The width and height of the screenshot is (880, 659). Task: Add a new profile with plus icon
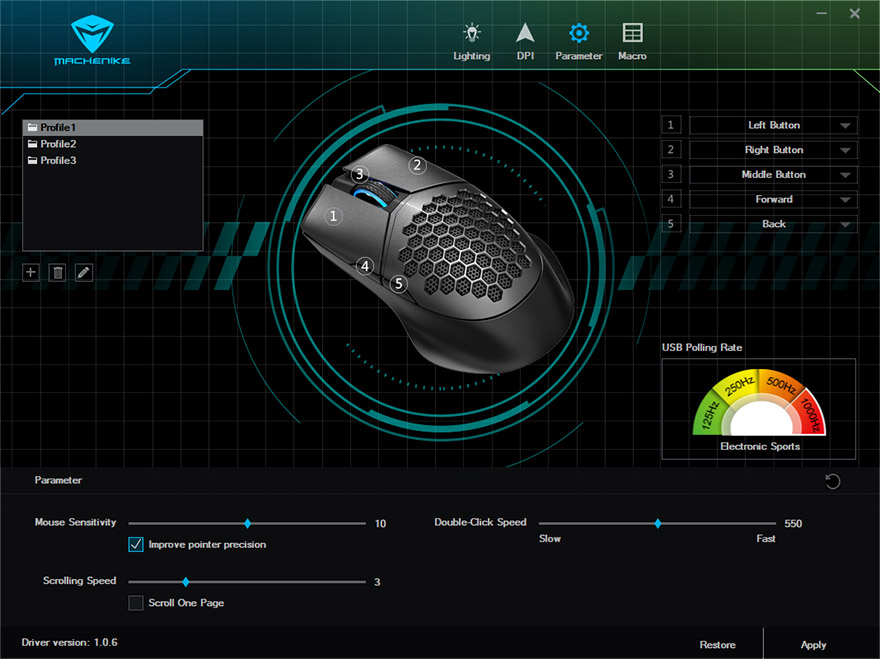(31, 273)
